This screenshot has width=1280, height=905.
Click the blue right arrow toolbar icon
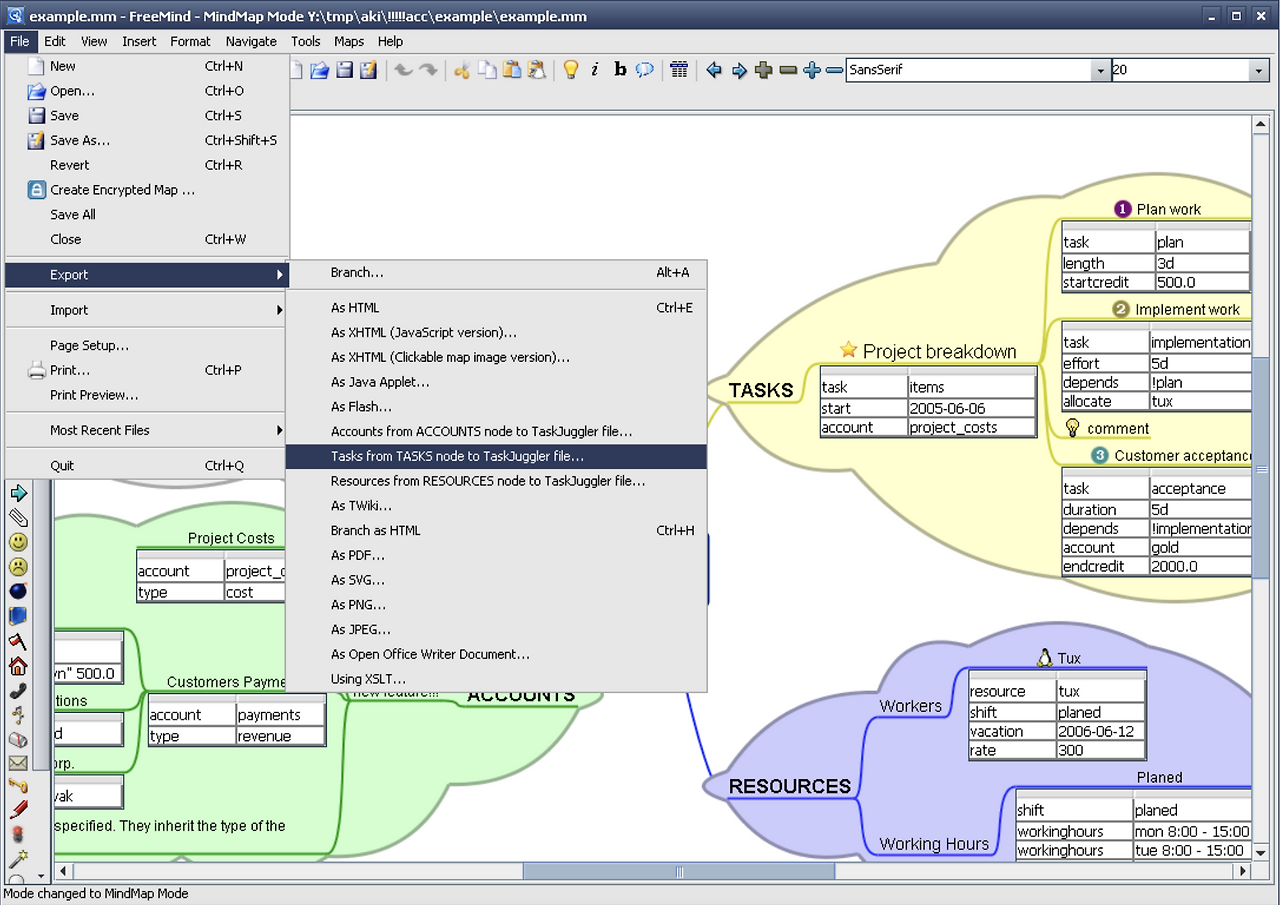[739, 70]
